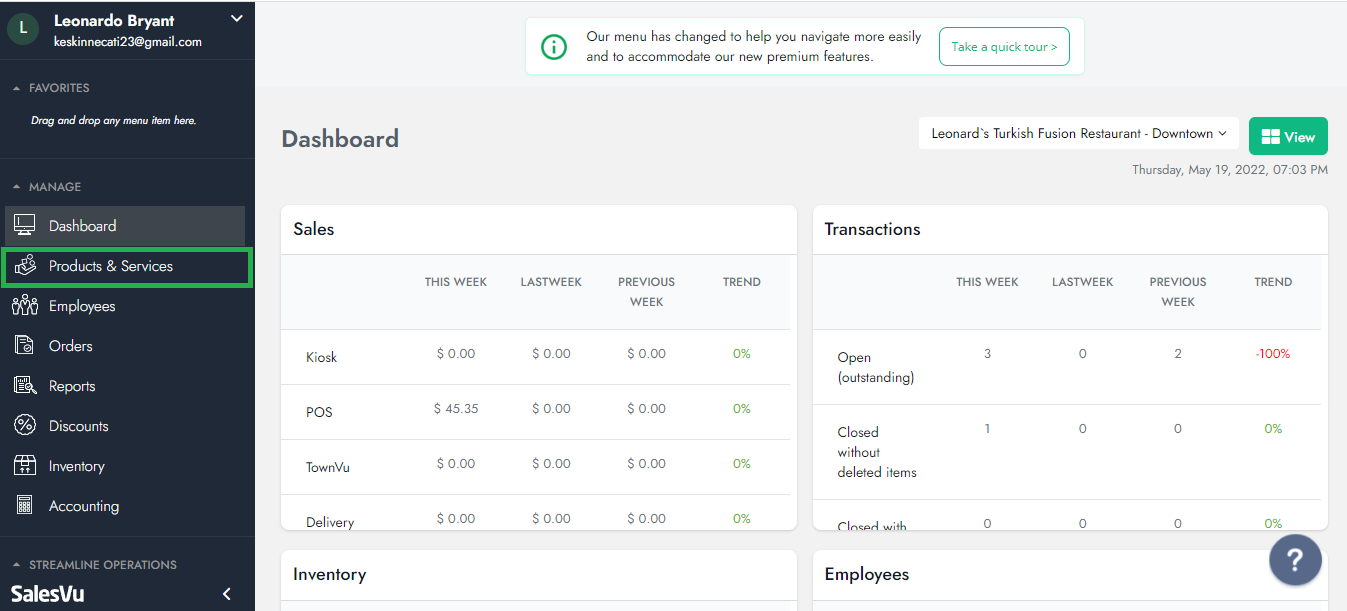Open the Inventory menu item
1347x611 pixels.
click(x=77, y=466)
